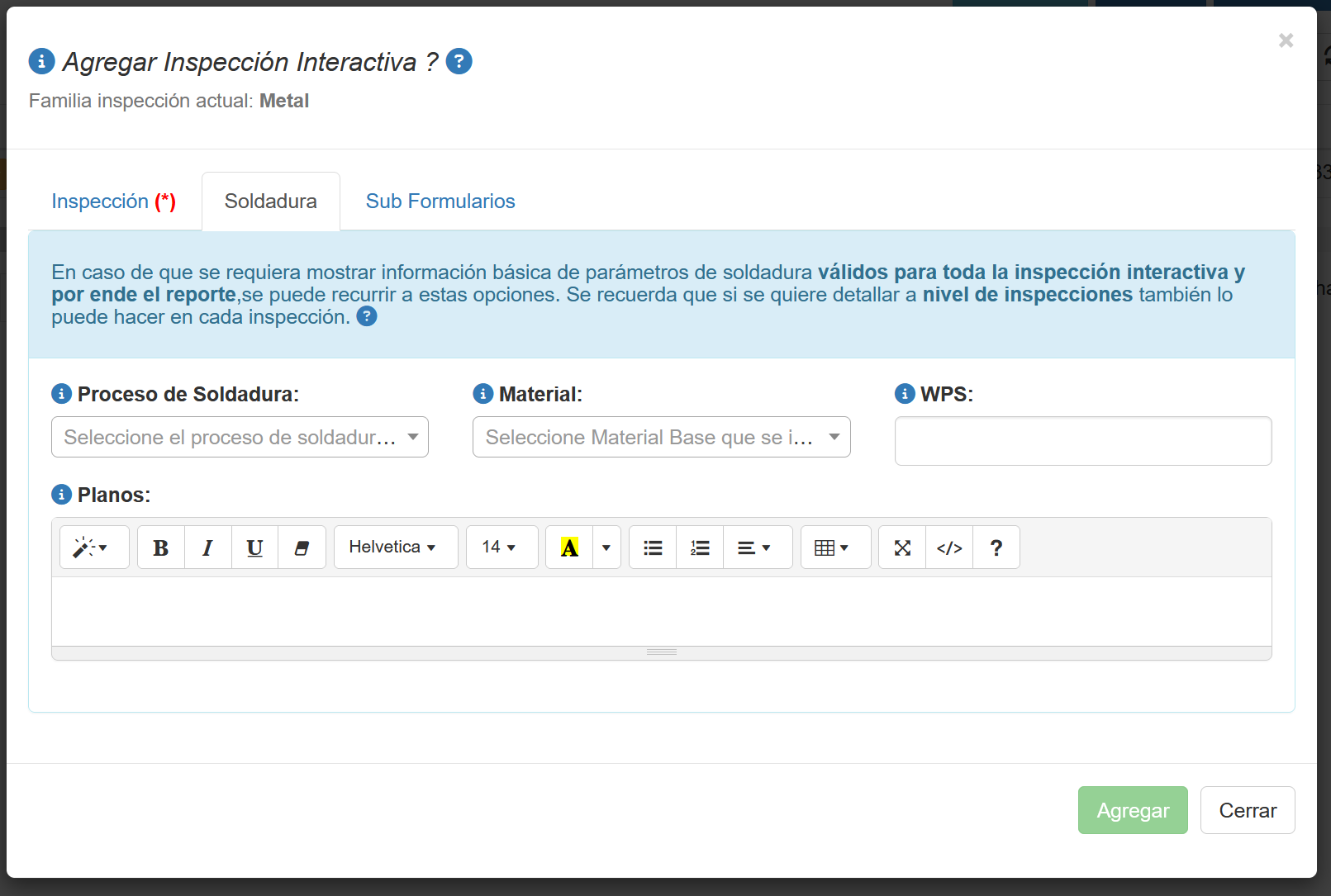Focus the WPS text input field

coord(1082,441)
